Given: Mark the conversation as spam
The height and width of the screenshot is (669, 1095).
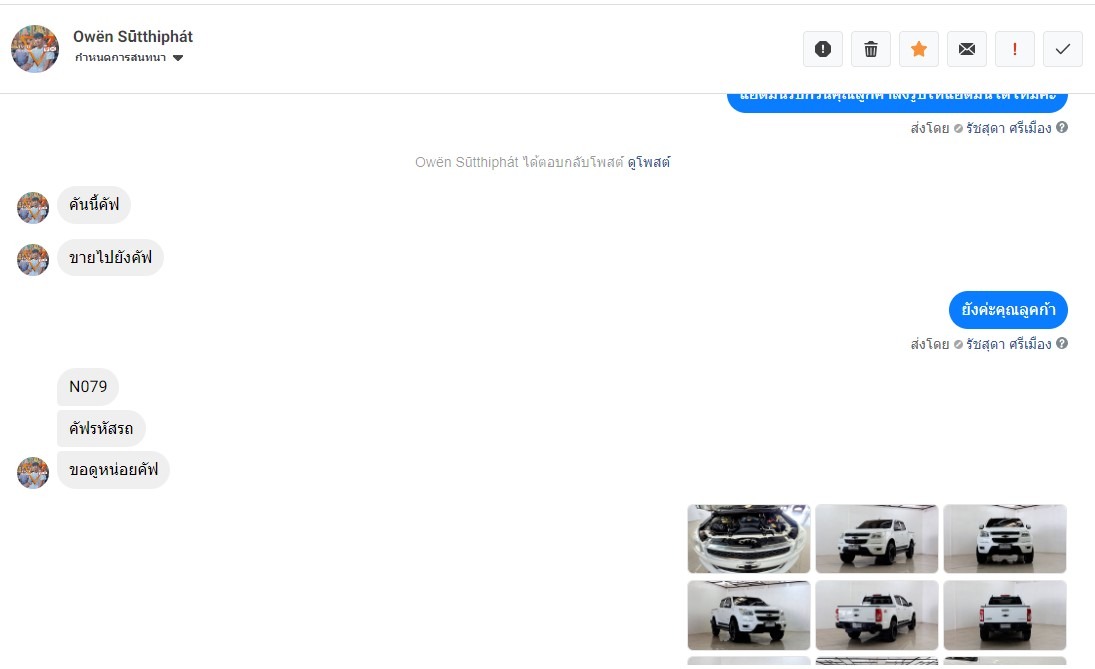Looking at the screenshot, I should click(x=823, y=49).
